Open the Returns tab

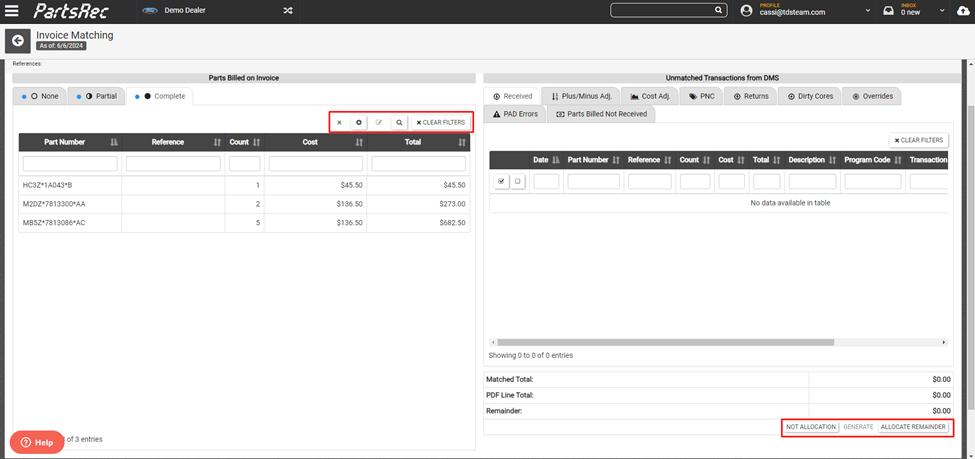coord(751,96)
